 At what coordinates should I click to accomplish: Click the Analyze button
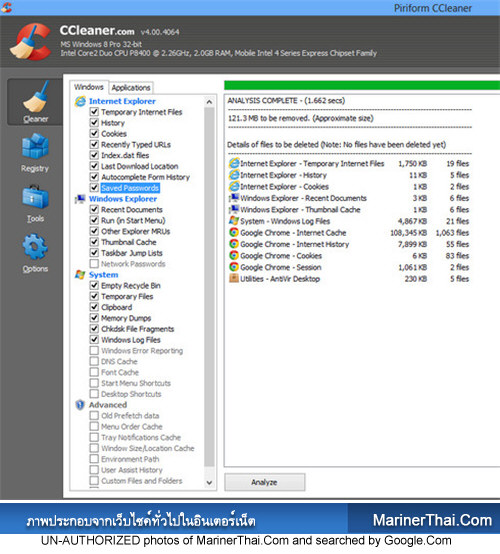point(265,482)
